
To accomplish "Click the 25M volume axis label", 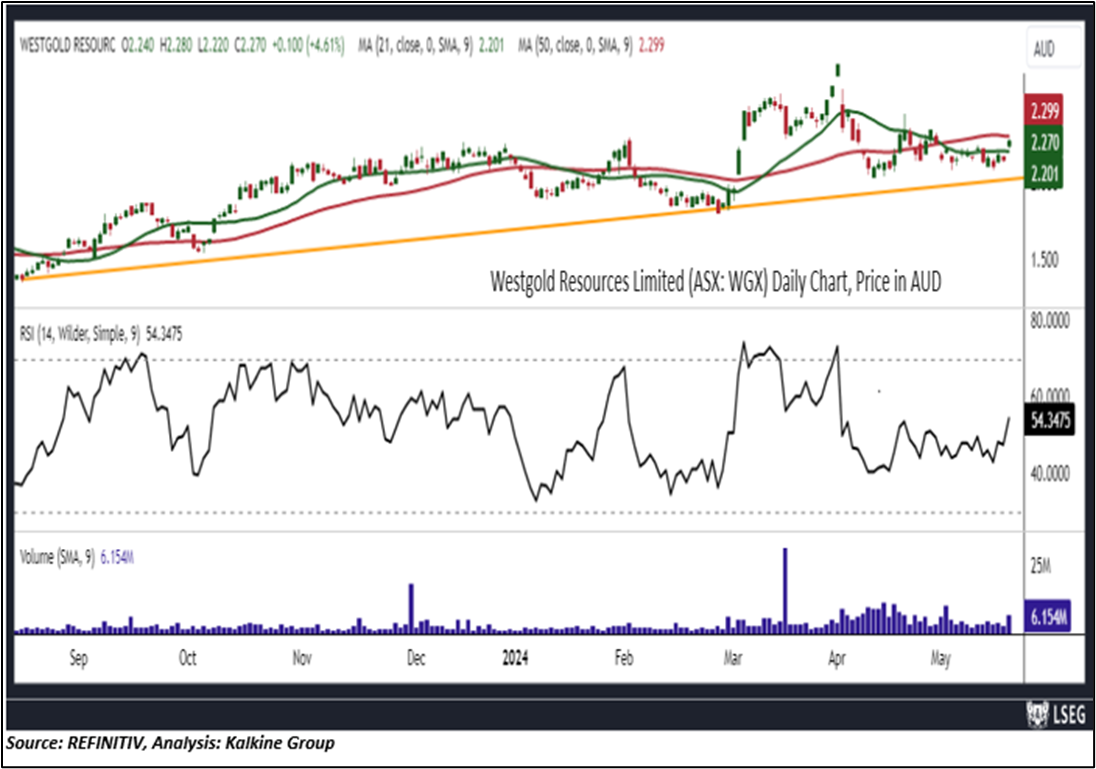I will point(1041,566).
